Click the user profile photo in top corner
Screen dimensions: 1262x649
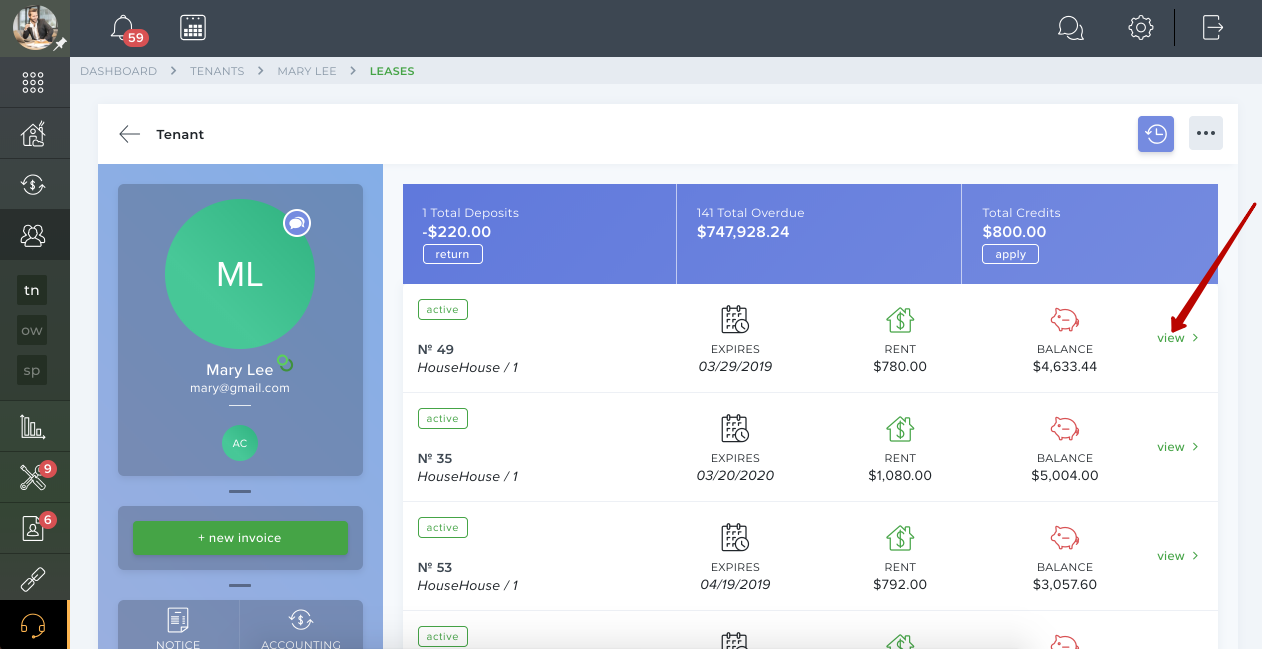pos(35,26)
